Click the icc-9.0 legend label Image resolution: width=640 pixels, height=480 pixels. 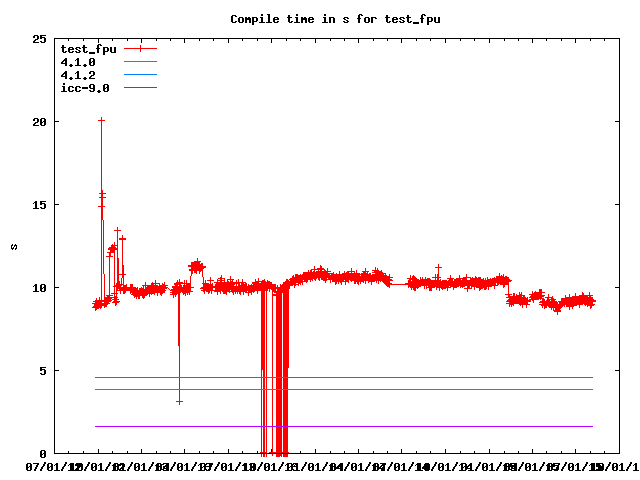pyautogui.click(x=85, y=87)
